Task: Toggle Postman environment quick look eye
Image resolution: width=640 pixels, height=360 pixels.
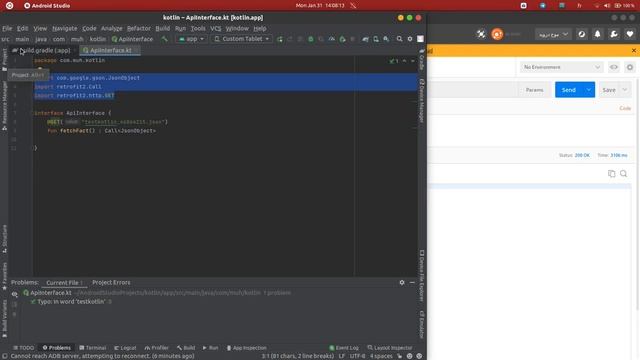Action: [614, 67]
